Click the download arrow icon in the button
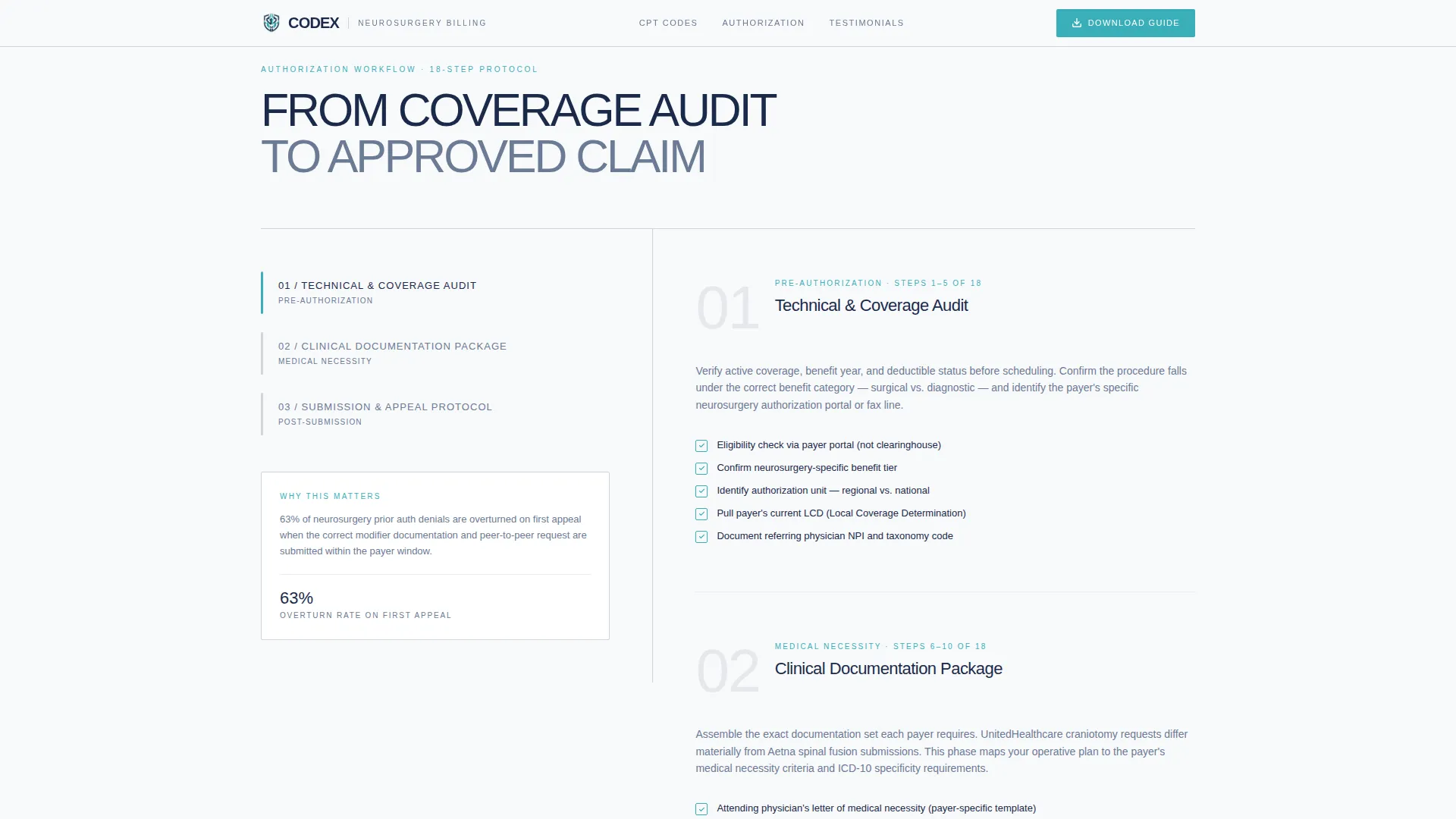Screen dimensions: 1456x819 pos(1076,23)
